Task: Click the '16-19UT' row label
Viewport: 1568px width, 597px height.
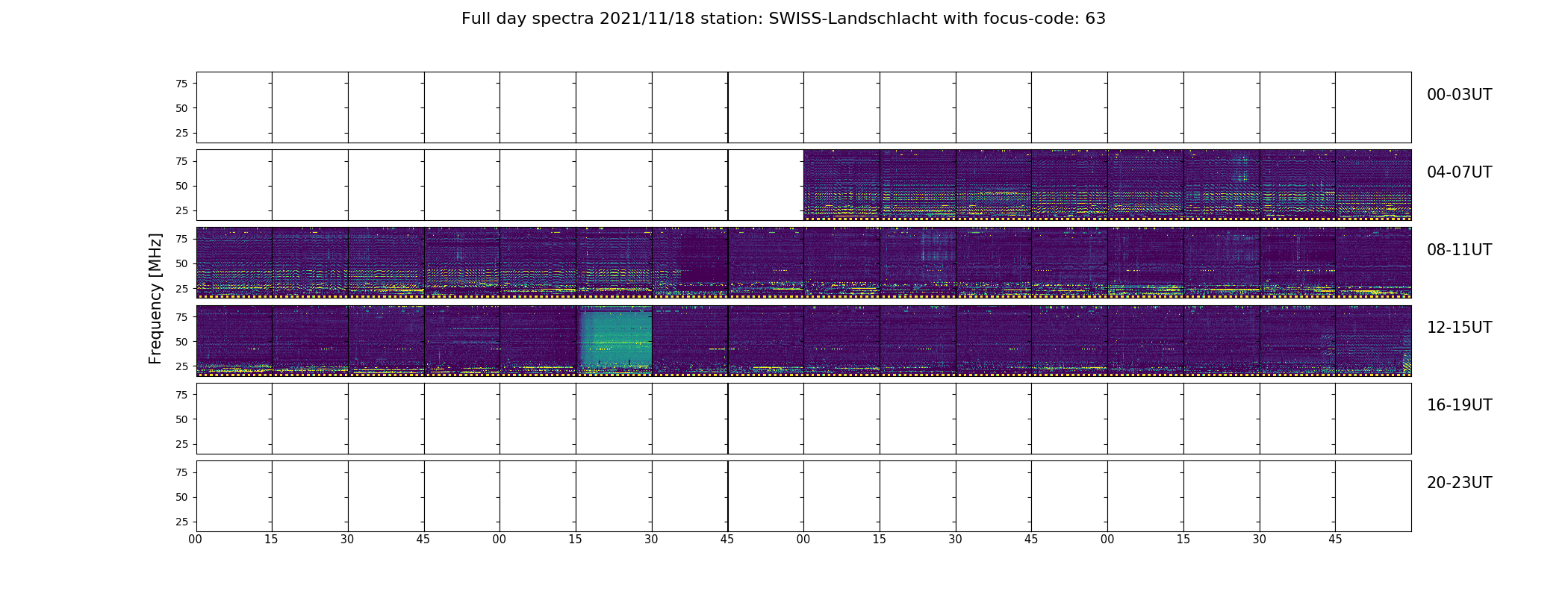Action: 1459,405
